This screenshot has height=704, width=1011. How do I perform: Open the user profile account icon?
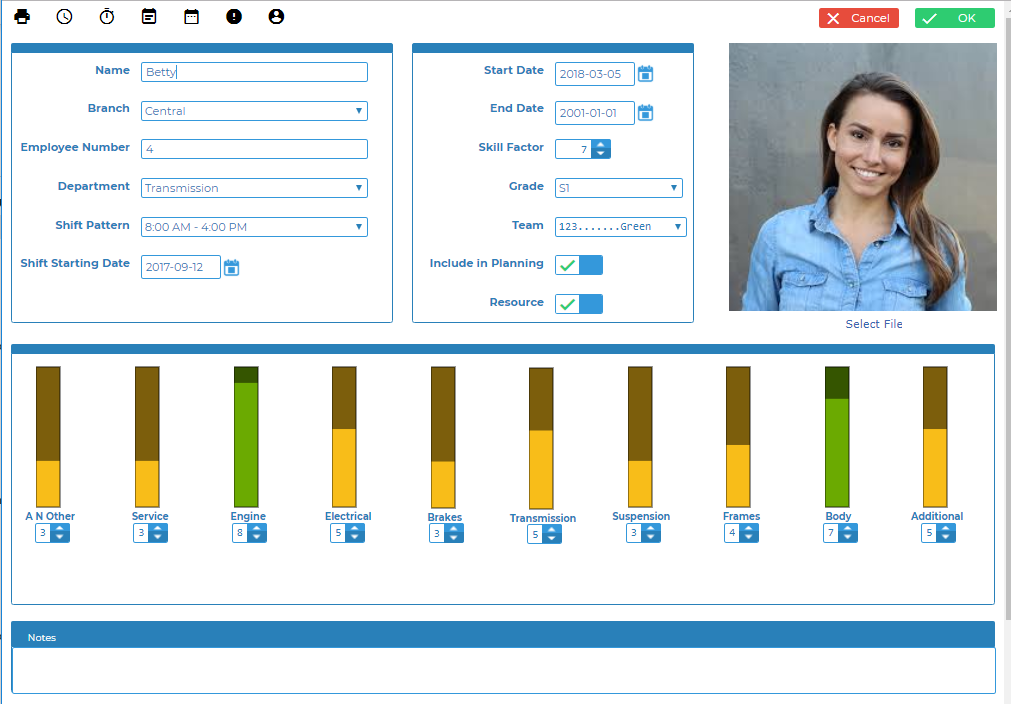[x=276, y=17]
